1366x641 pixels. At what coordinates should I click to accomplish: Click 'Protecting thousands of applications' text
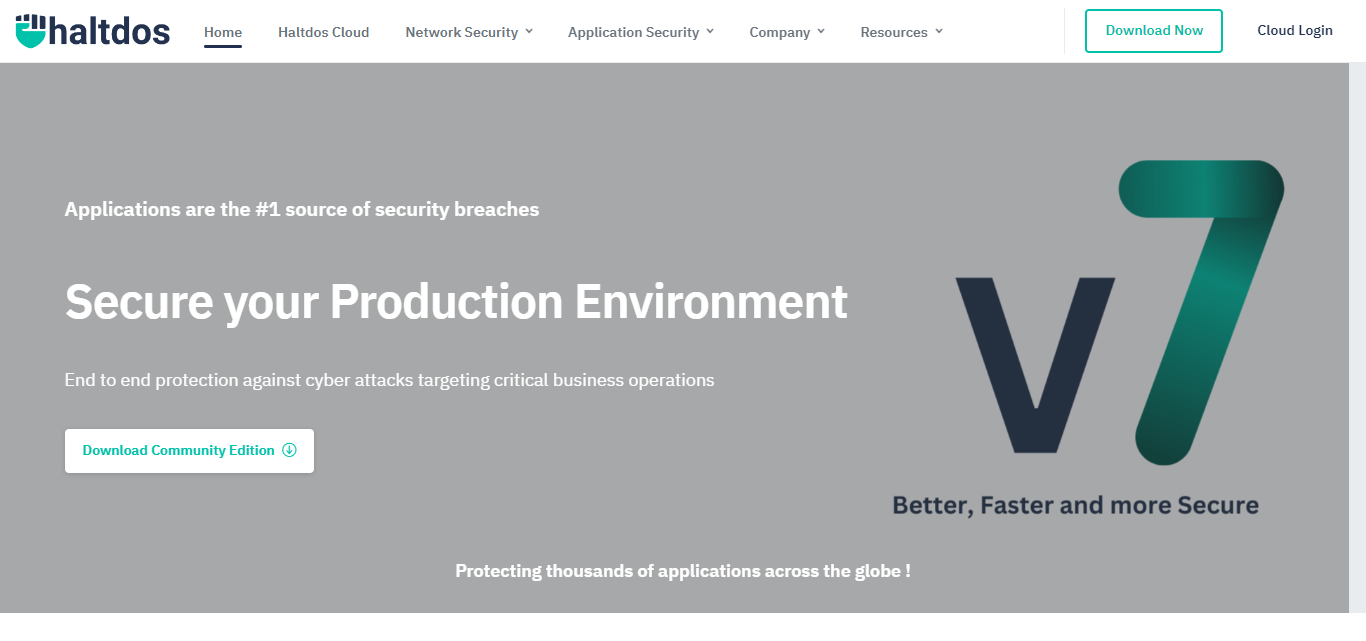(683, 571)
